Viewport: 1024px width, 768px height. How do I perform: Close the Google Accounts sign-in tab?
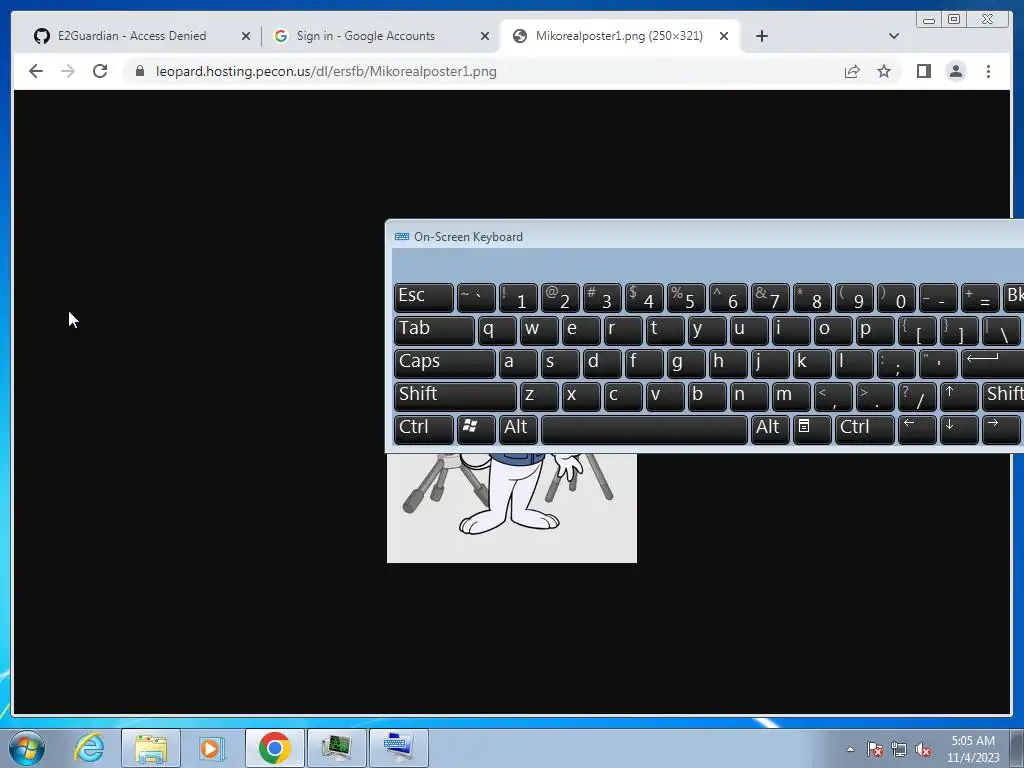485,36
